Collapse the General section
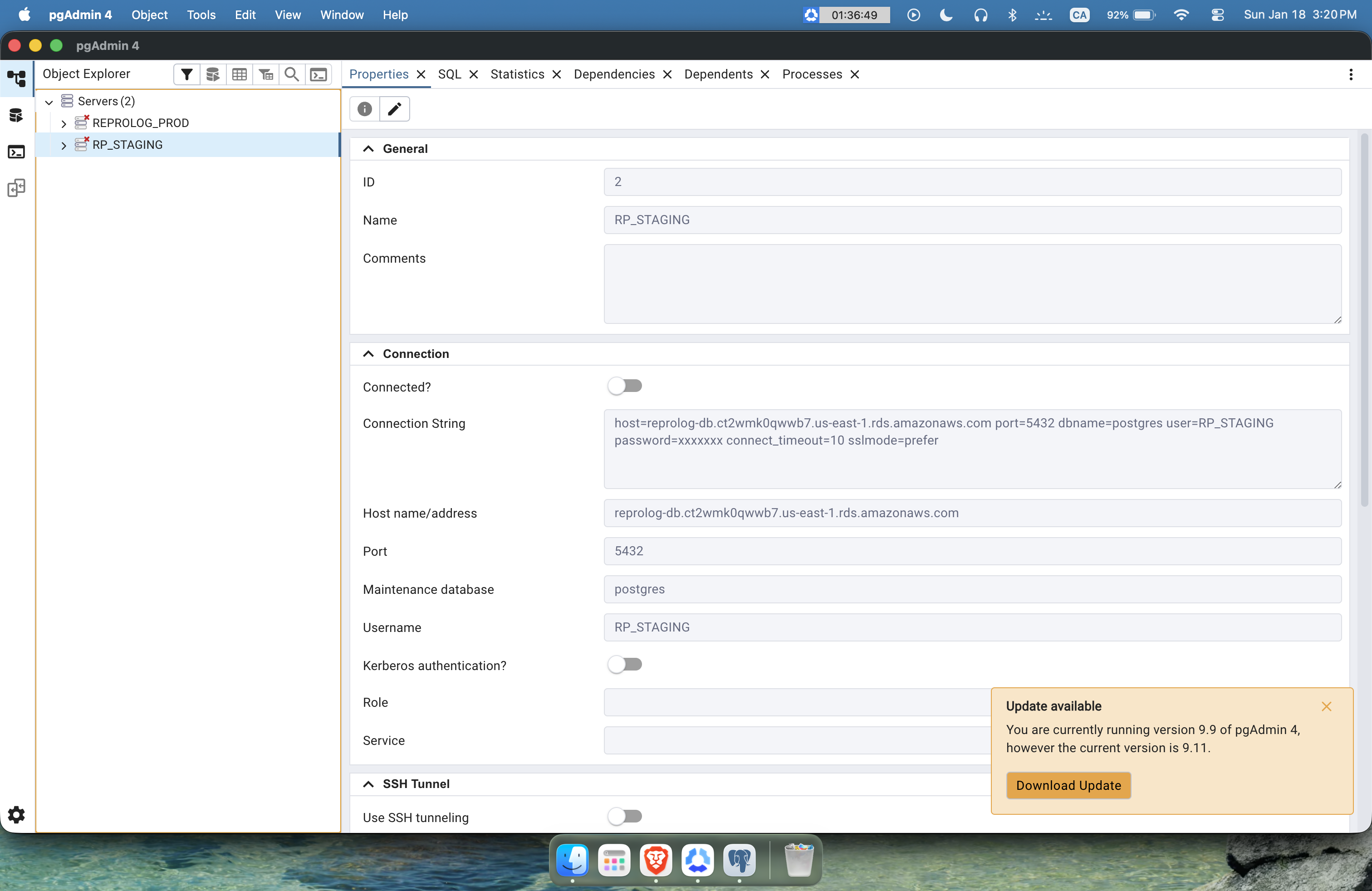 pos(368,149)
